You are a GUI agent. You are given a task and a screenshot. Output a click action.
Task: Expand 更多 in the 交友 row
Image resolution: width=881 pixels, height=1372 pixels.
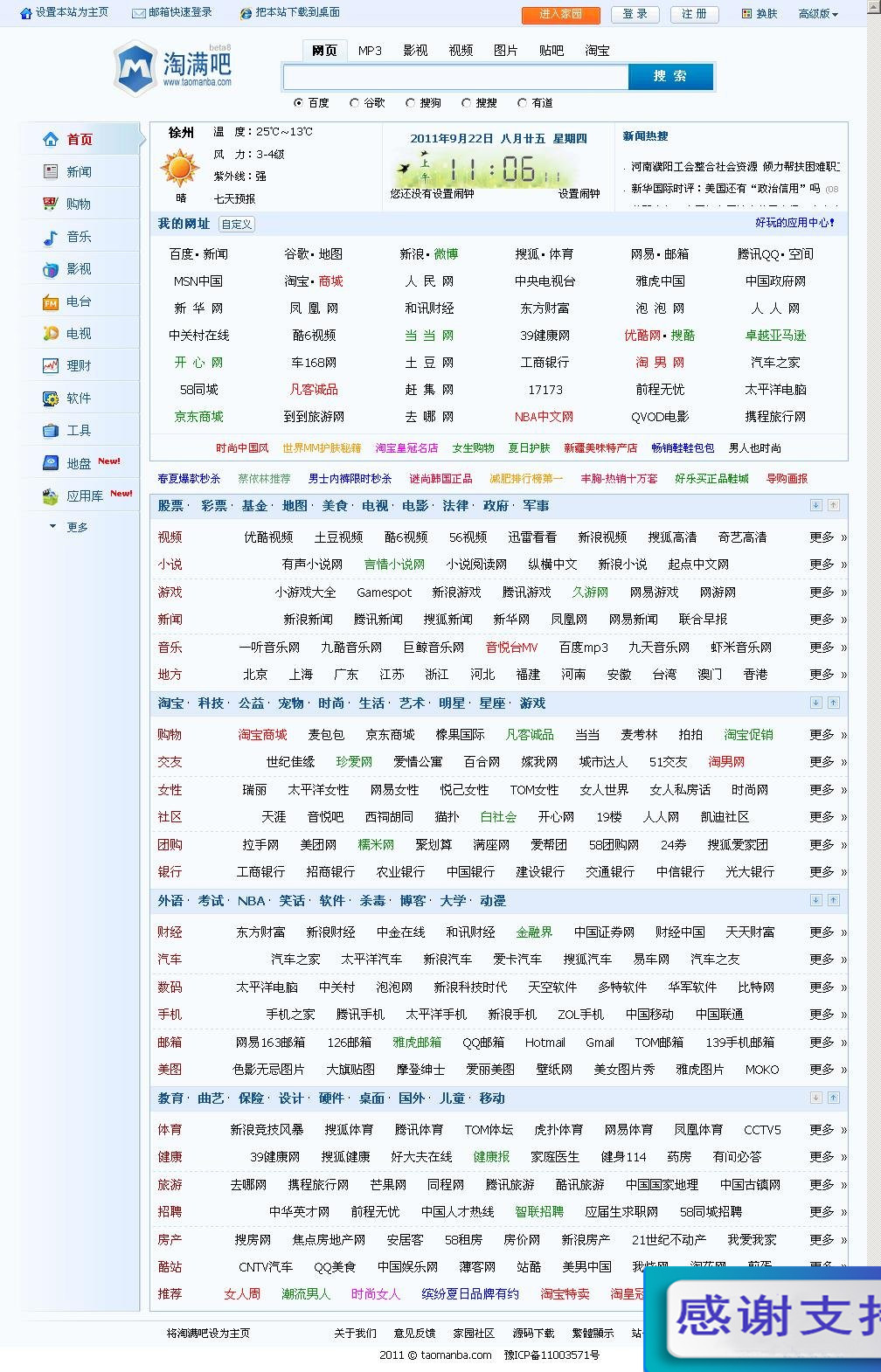828,762
